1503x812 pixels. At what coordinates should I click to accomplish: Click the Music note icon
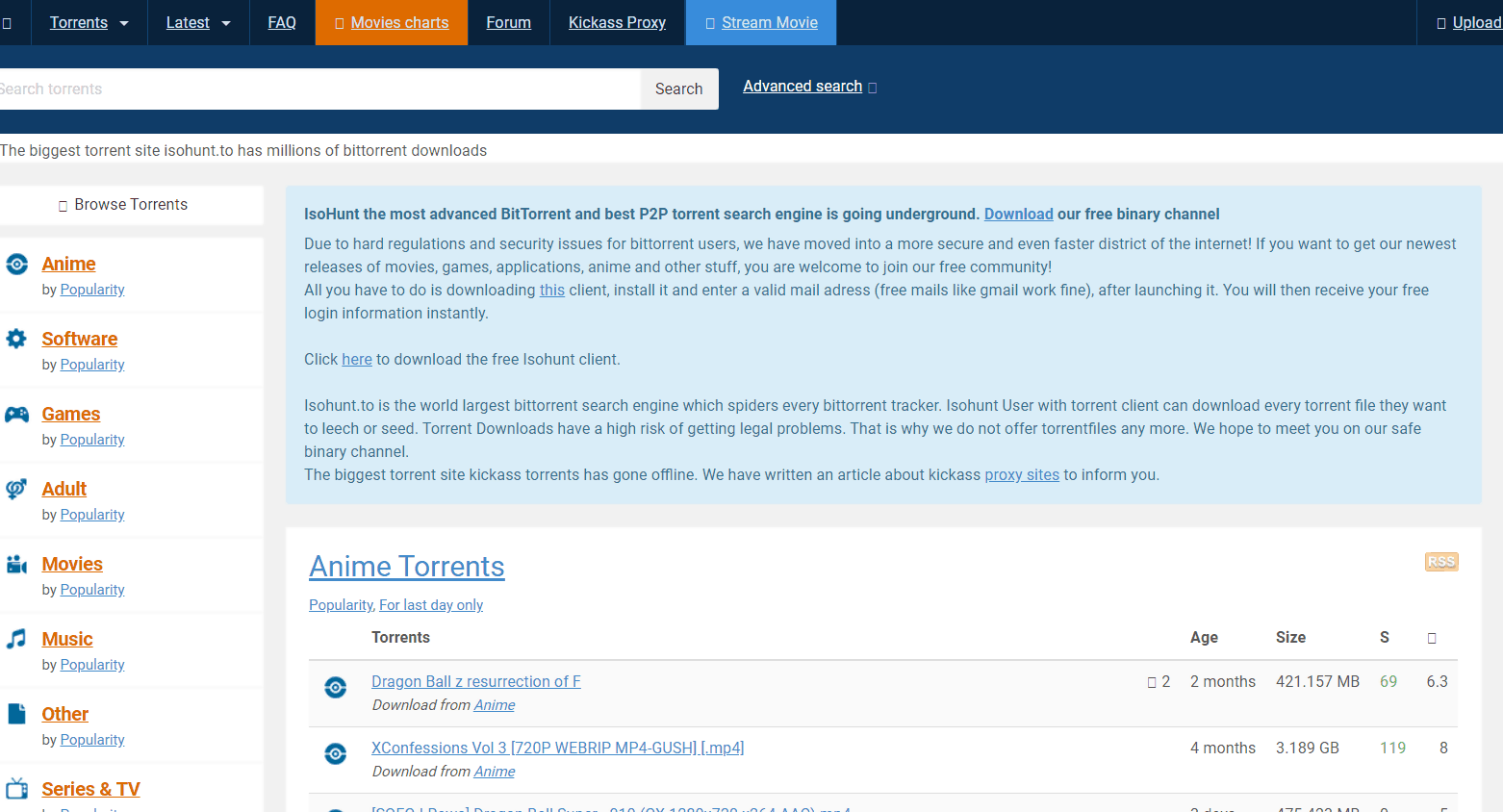(16, 639)
